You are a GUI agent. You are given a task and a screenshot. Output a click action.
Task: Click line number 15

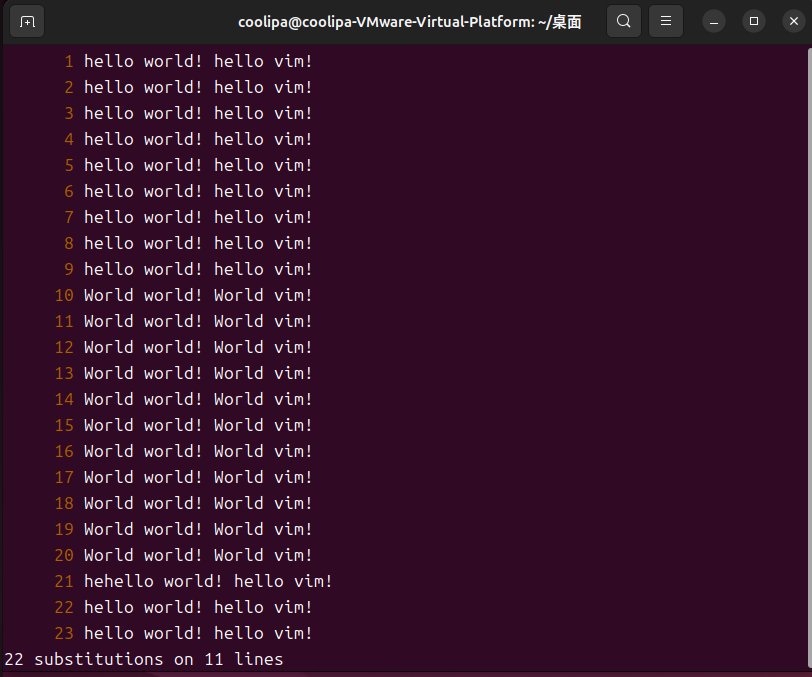[x=64, y=425]
